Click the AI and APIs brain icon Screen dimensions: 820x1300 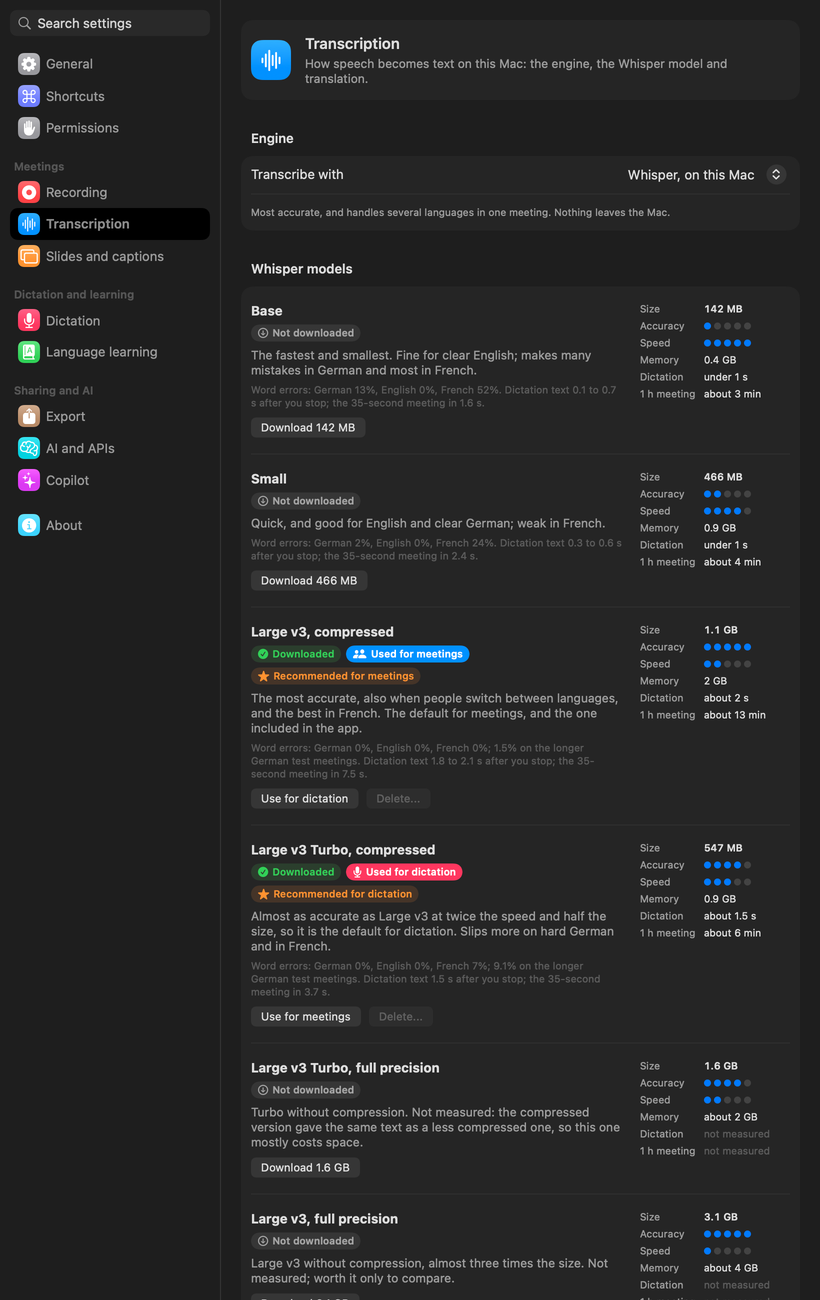(x=29, y=448)
